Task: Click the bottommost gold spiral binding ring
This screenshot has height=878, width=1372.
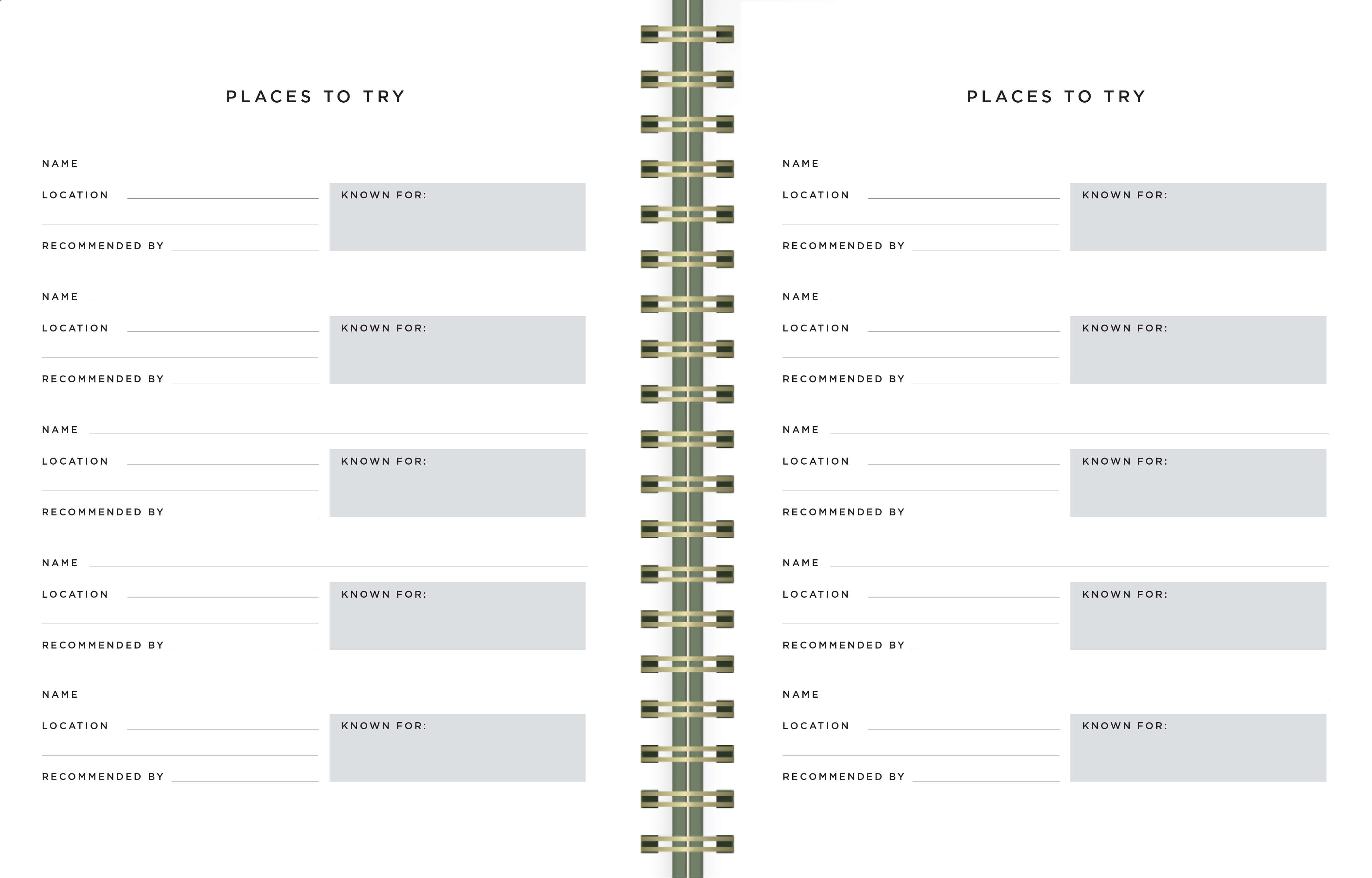Action: [687, 844]
